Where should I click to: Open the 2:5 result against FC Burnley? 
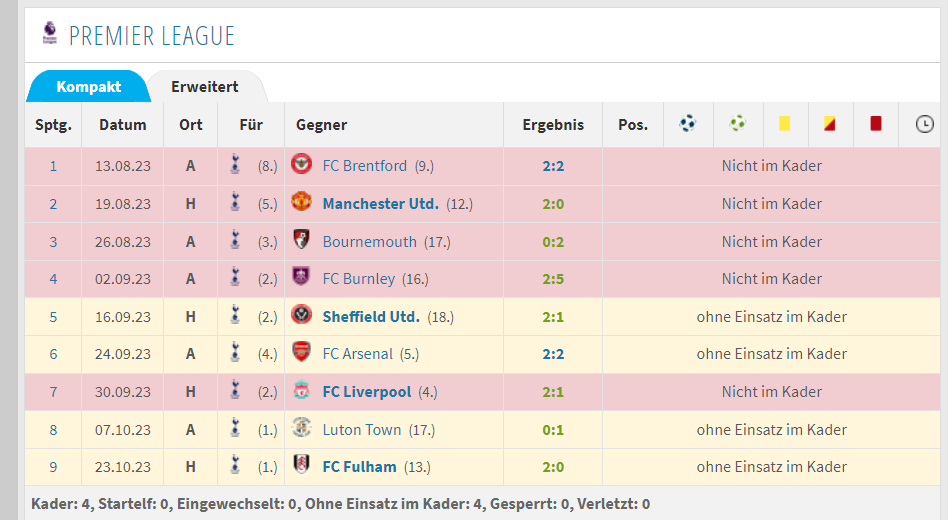(x=553, y=279)
